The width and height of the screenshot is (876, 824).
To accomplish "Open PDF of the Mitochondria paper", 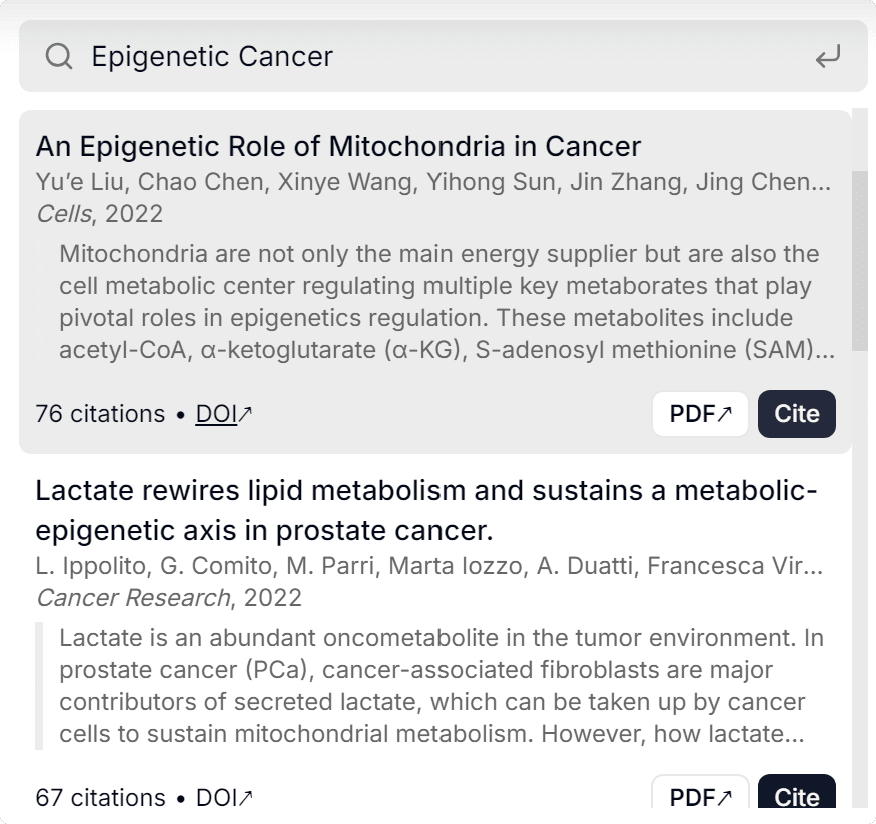I will [x=700, y=414].
